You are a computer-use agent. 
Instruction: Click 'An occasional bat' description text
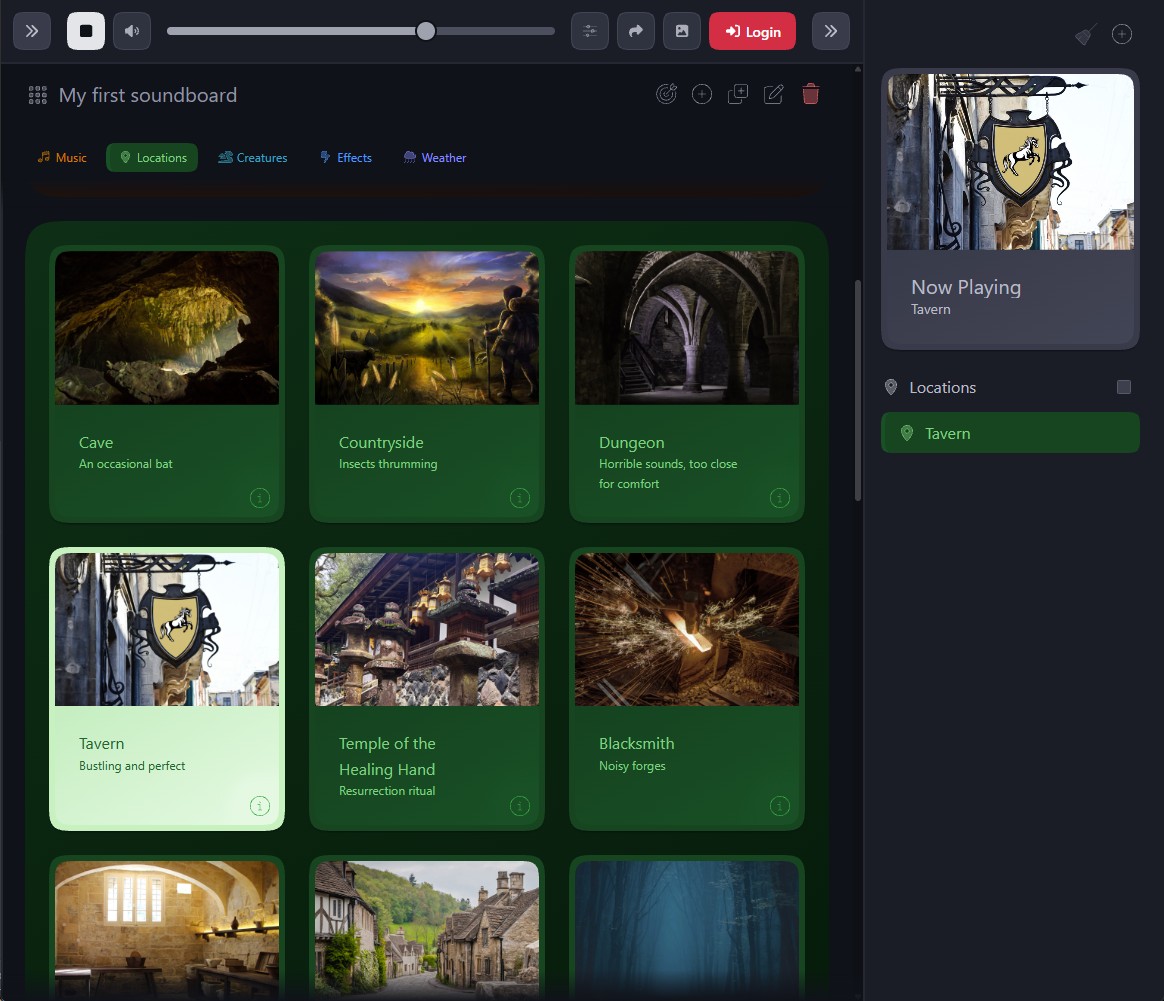[125, 463]
